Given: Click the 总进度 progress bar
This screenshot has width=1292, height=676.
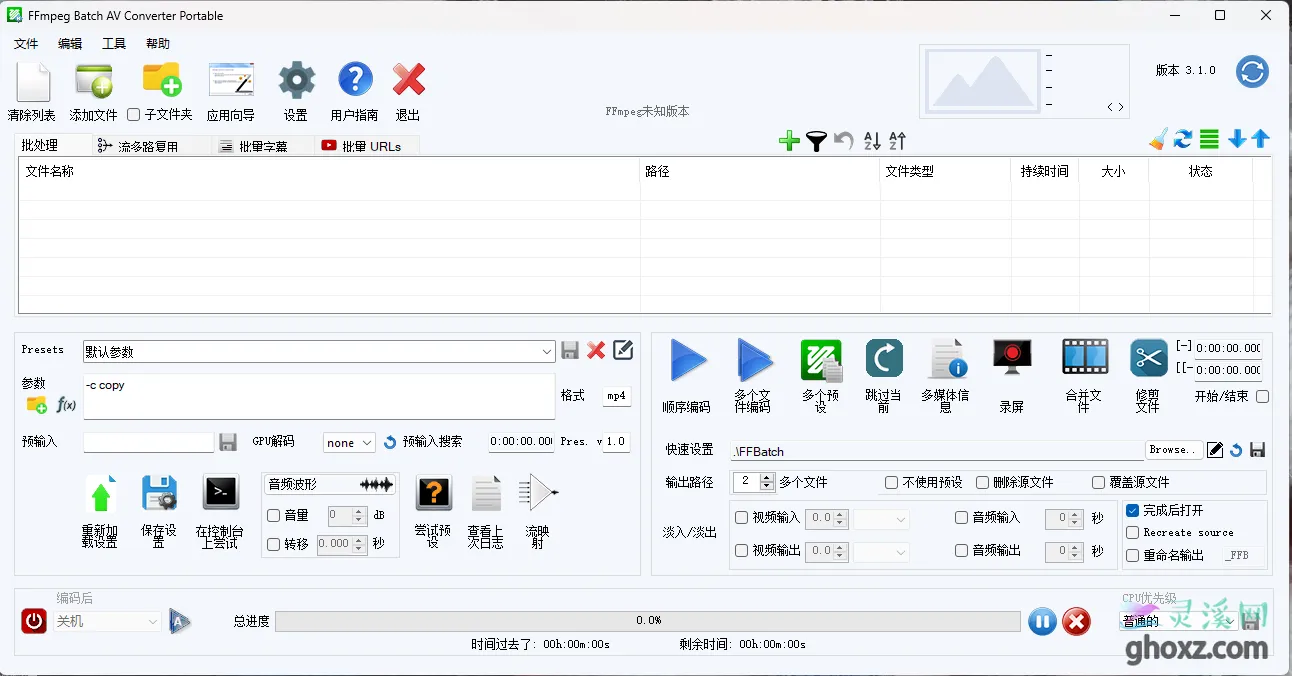Looking at the screenshot, I should (648, 621).
